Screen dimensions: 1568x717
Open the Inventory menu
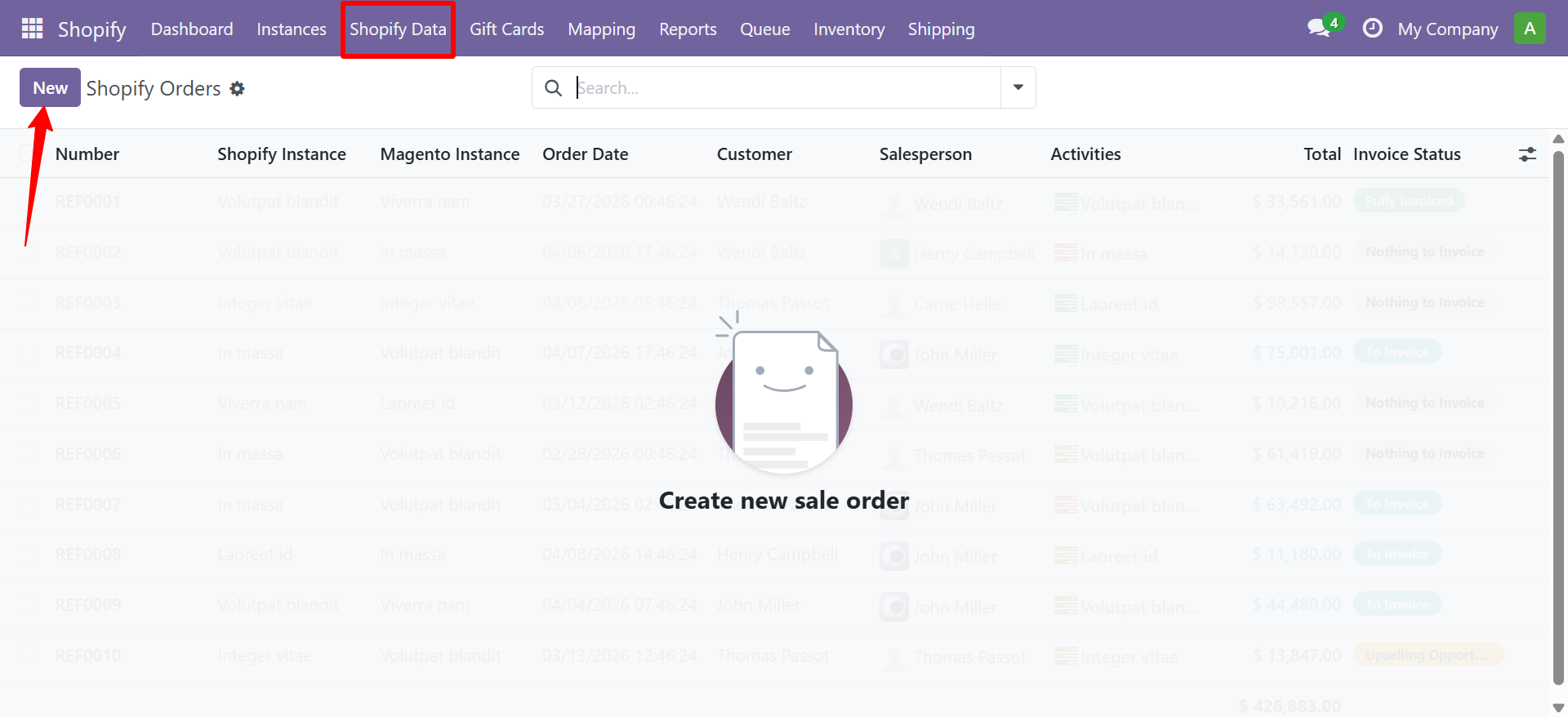pyautogui.click(x=849, y=29)
